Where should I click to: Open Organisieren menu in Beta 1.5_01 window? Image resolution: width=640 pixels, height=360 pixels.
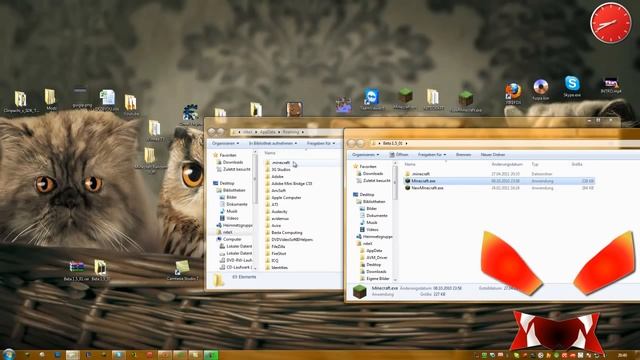click(365, 155)
